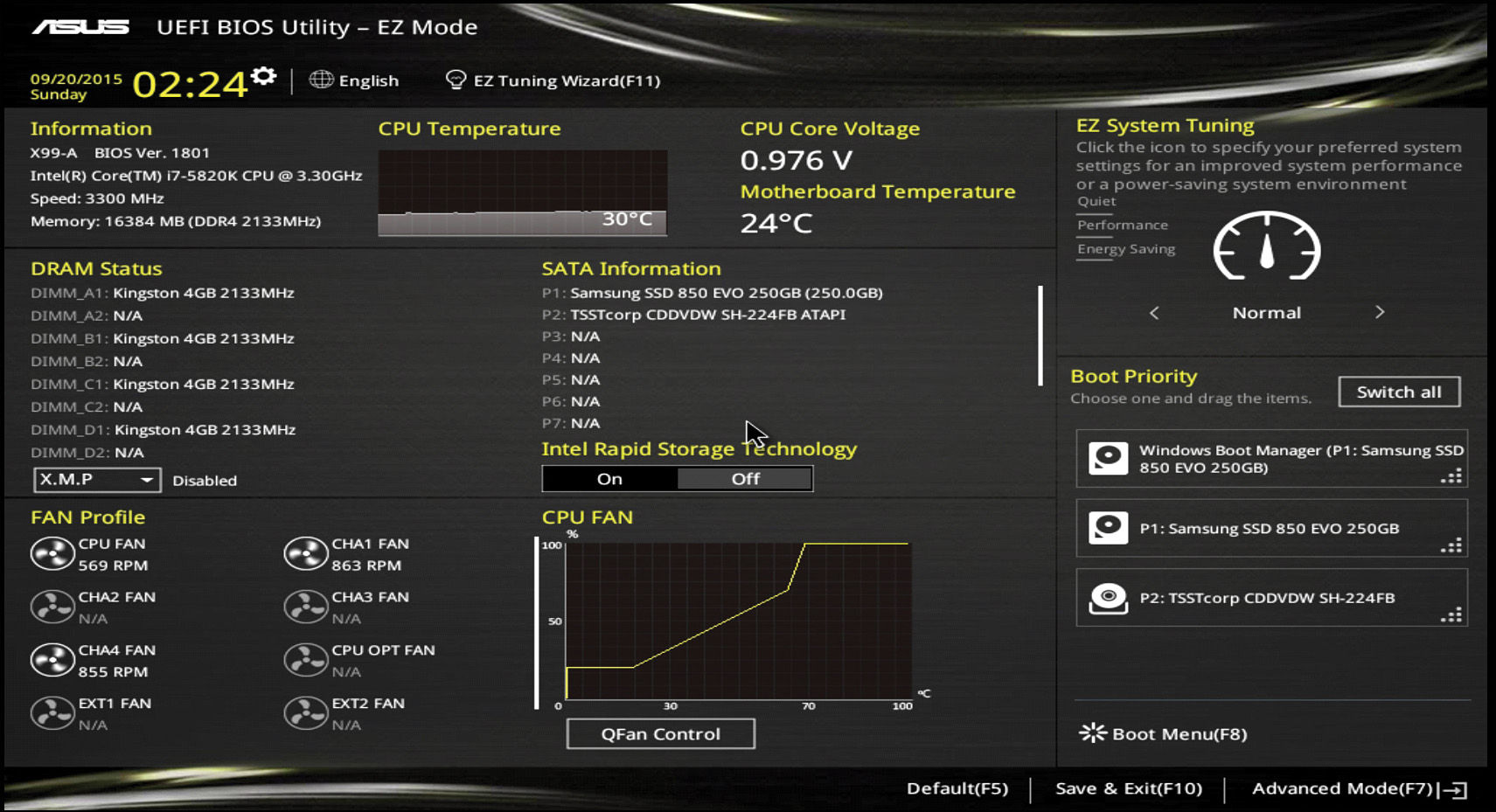Click the Intel Core i7-5820K CPU info line
1496x812 pixels.
point(196,176)
